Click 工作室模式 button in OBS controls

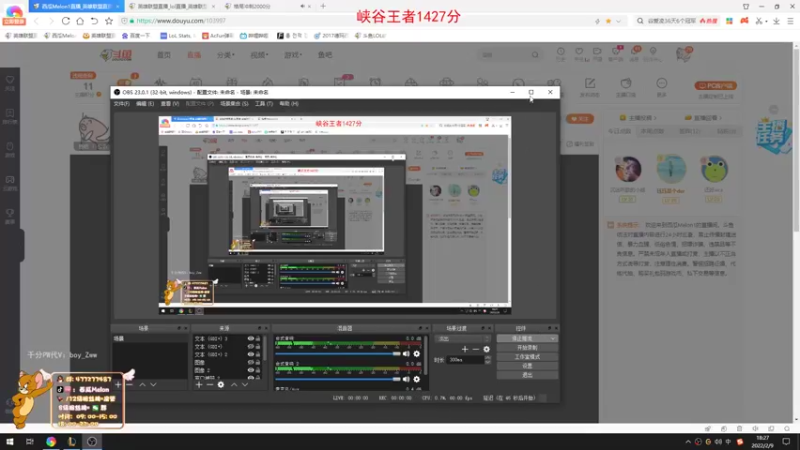pyautogui.click(x=527, y=357)
